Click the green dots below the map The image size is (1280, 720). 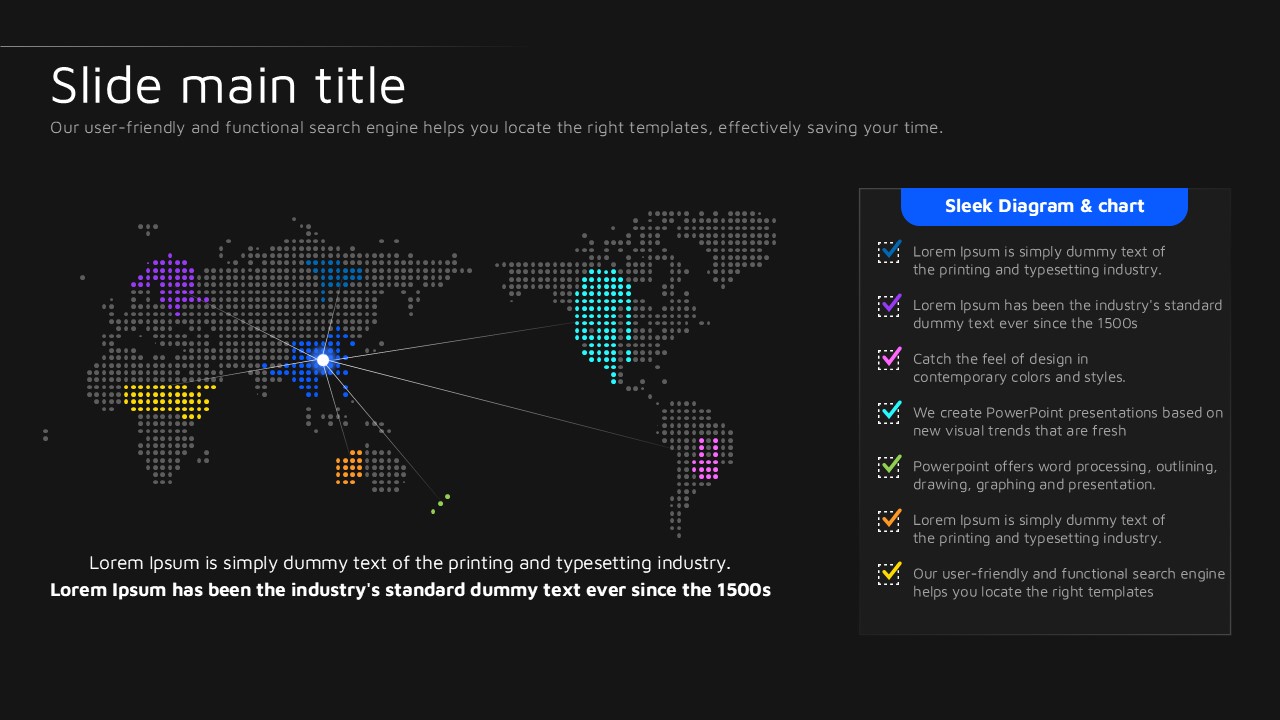click(440, 503)
